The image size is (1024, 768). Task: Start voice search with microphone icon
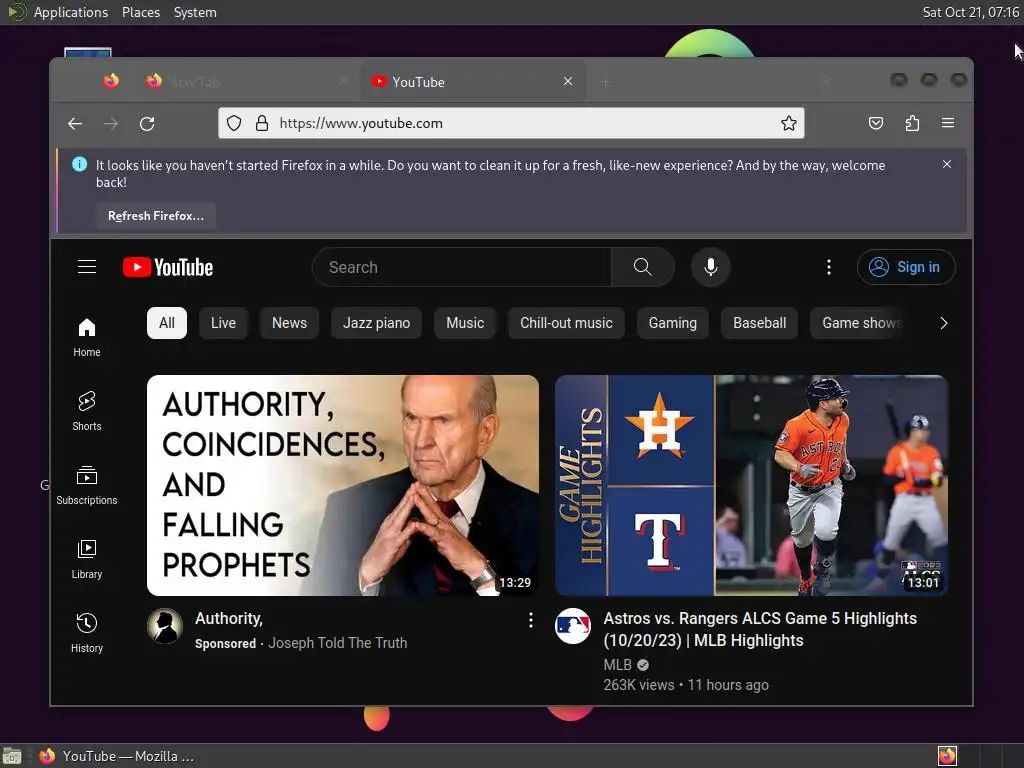click(x=711, y=267)
